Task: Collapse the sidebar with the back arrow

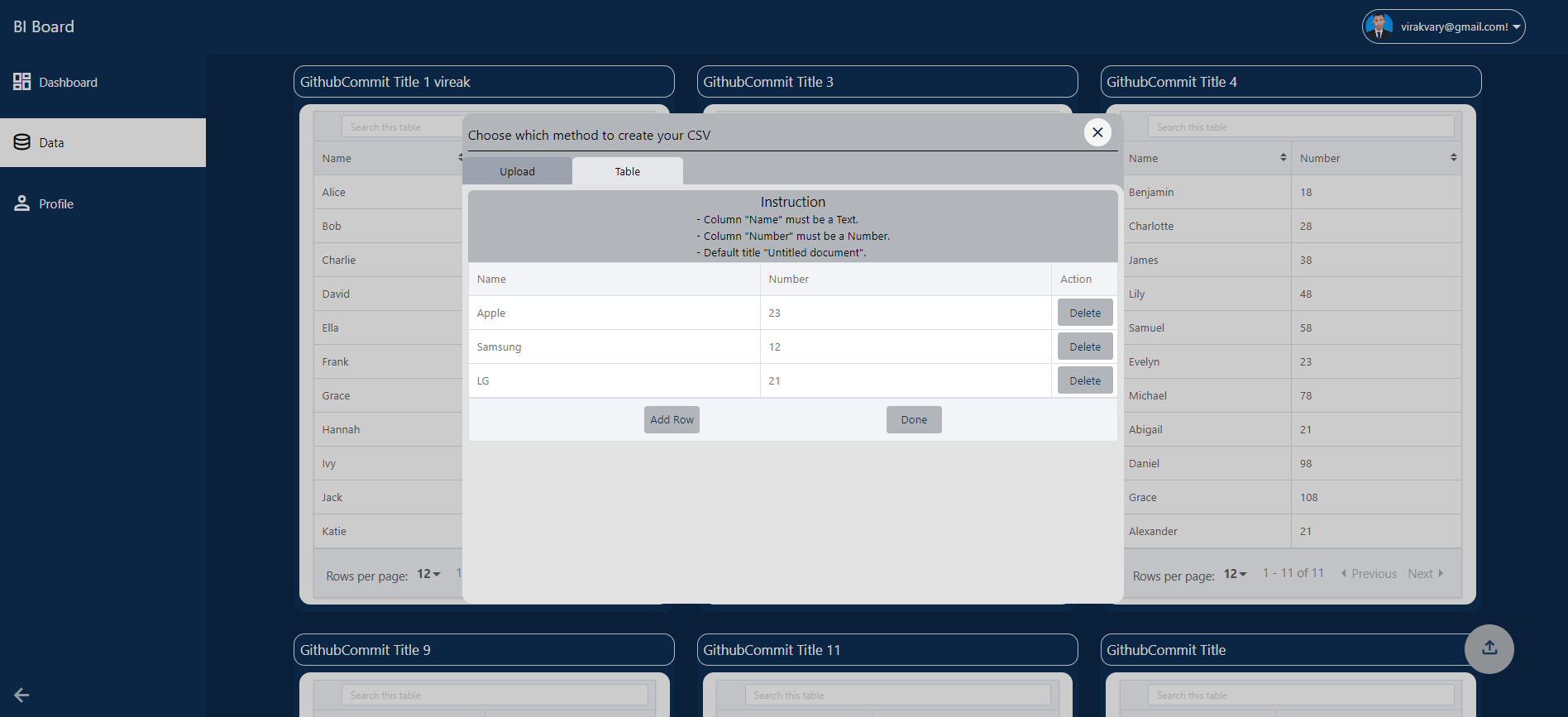Action: pos(22,695)
